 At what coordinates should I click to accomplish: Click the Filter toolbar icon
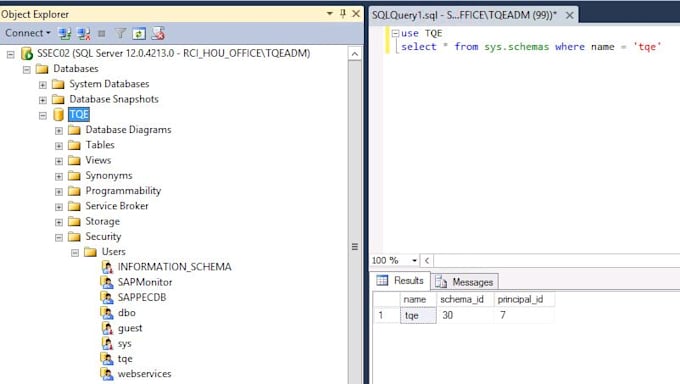[x=120, y=33]
